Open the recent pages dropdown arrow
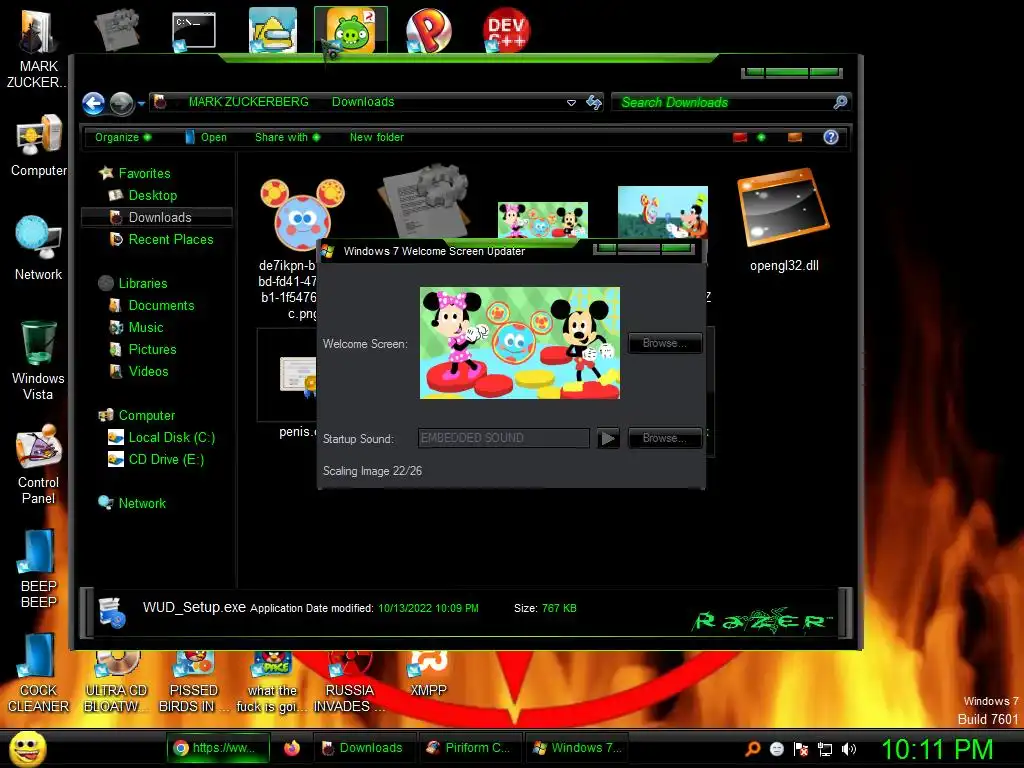The image size is (1024, 768). 141,104
